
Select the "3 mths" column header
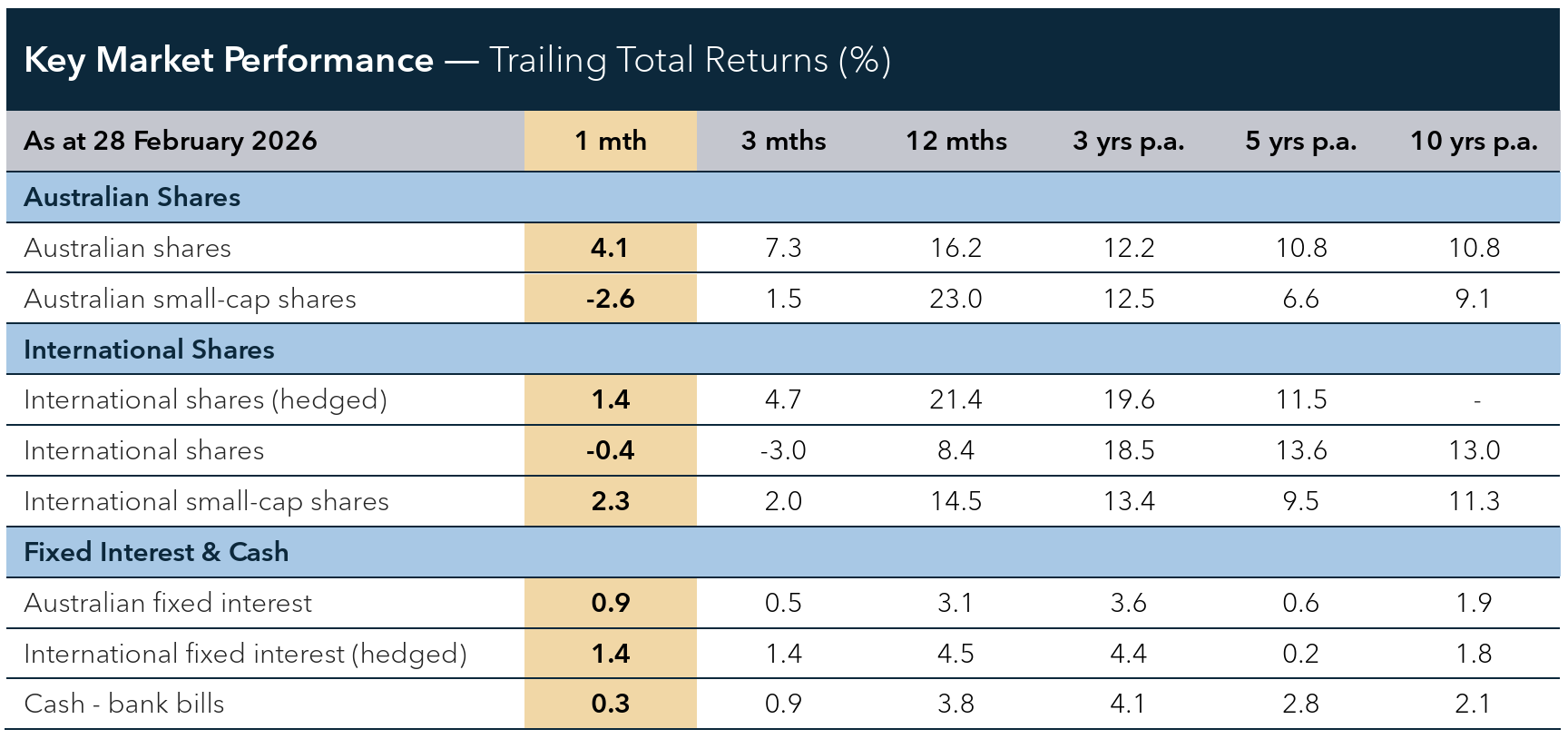pyautogui.click(x=783, y=141)
